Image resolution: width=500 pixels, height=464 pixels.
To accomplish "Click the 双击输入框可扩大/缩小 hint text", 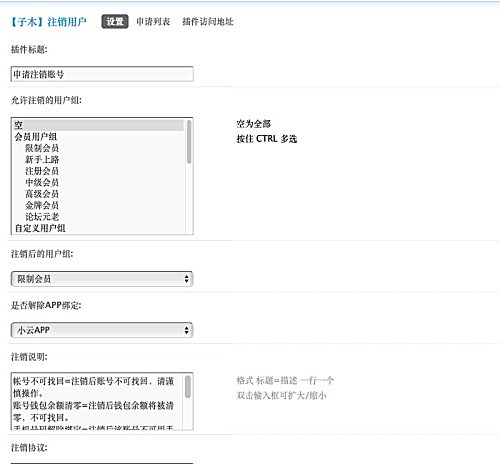I will (281, 395).
